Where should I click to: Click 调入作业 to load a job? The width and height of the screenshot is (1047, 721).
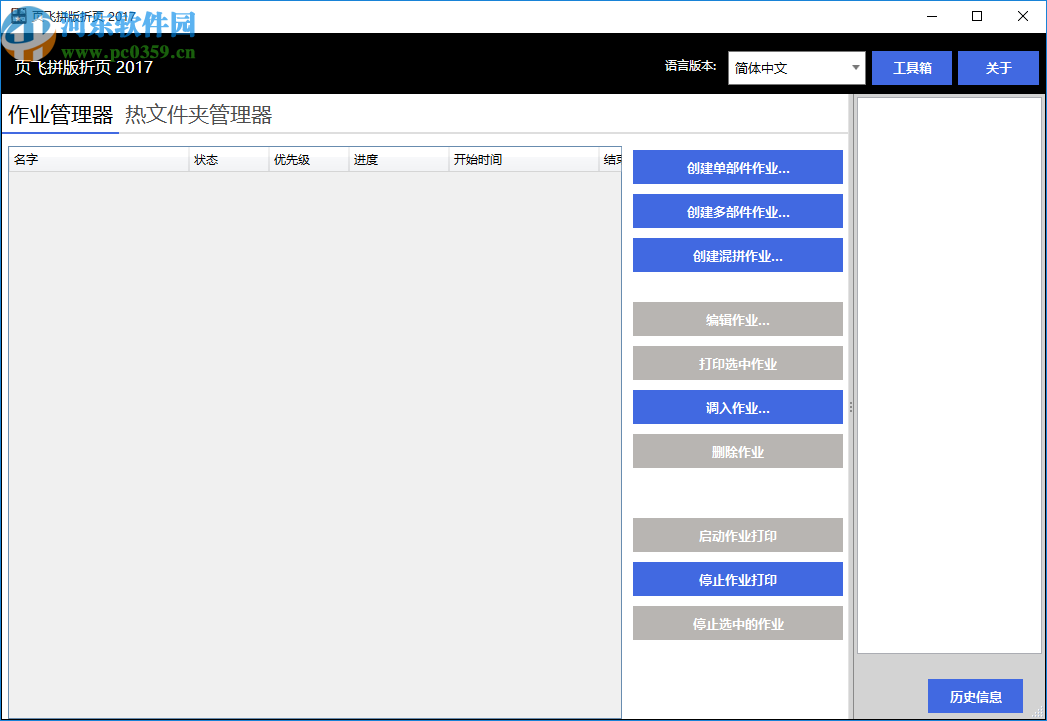[x=737, y=407]
